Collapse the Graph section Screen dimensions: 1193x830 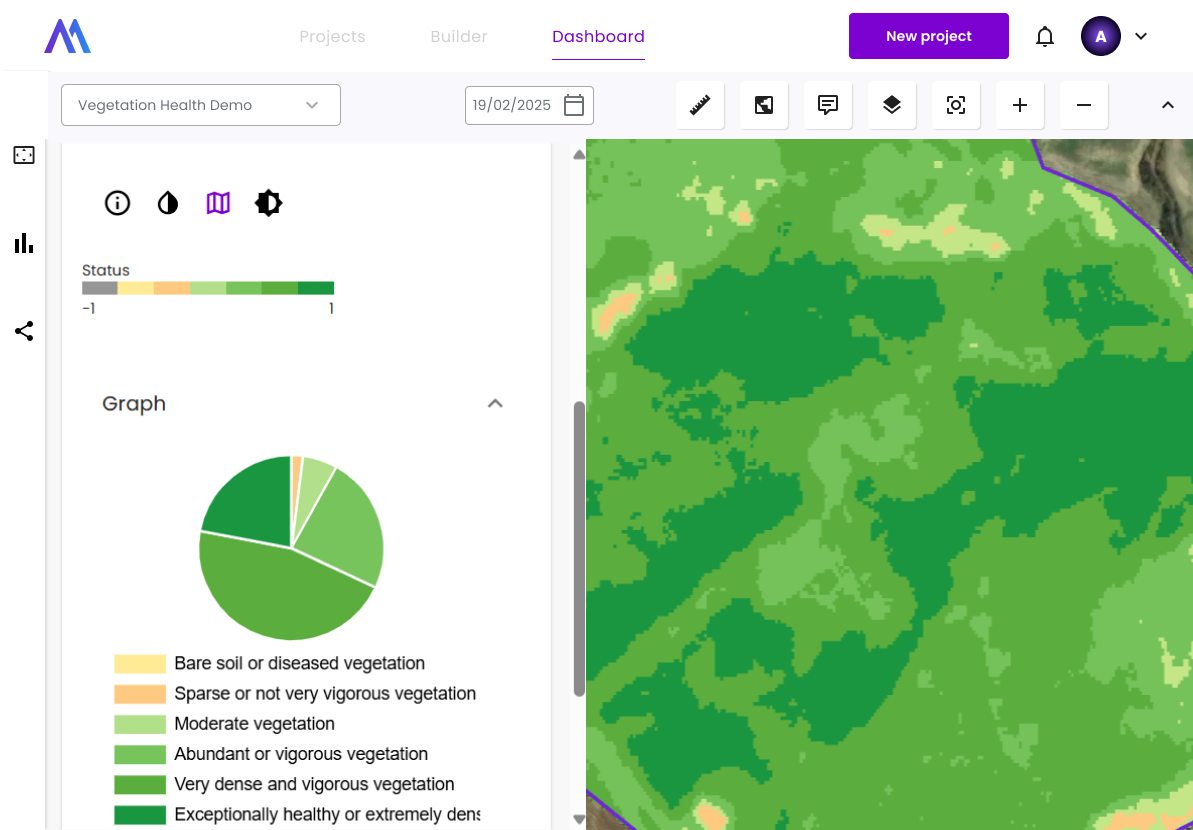(495, 404)
